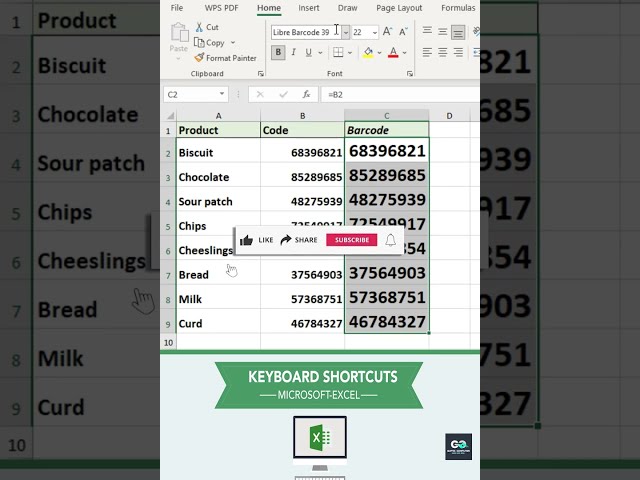640x480 pixels.
Task: Select cell with code 85289685 in column B
Action: [x=302, y=177]
